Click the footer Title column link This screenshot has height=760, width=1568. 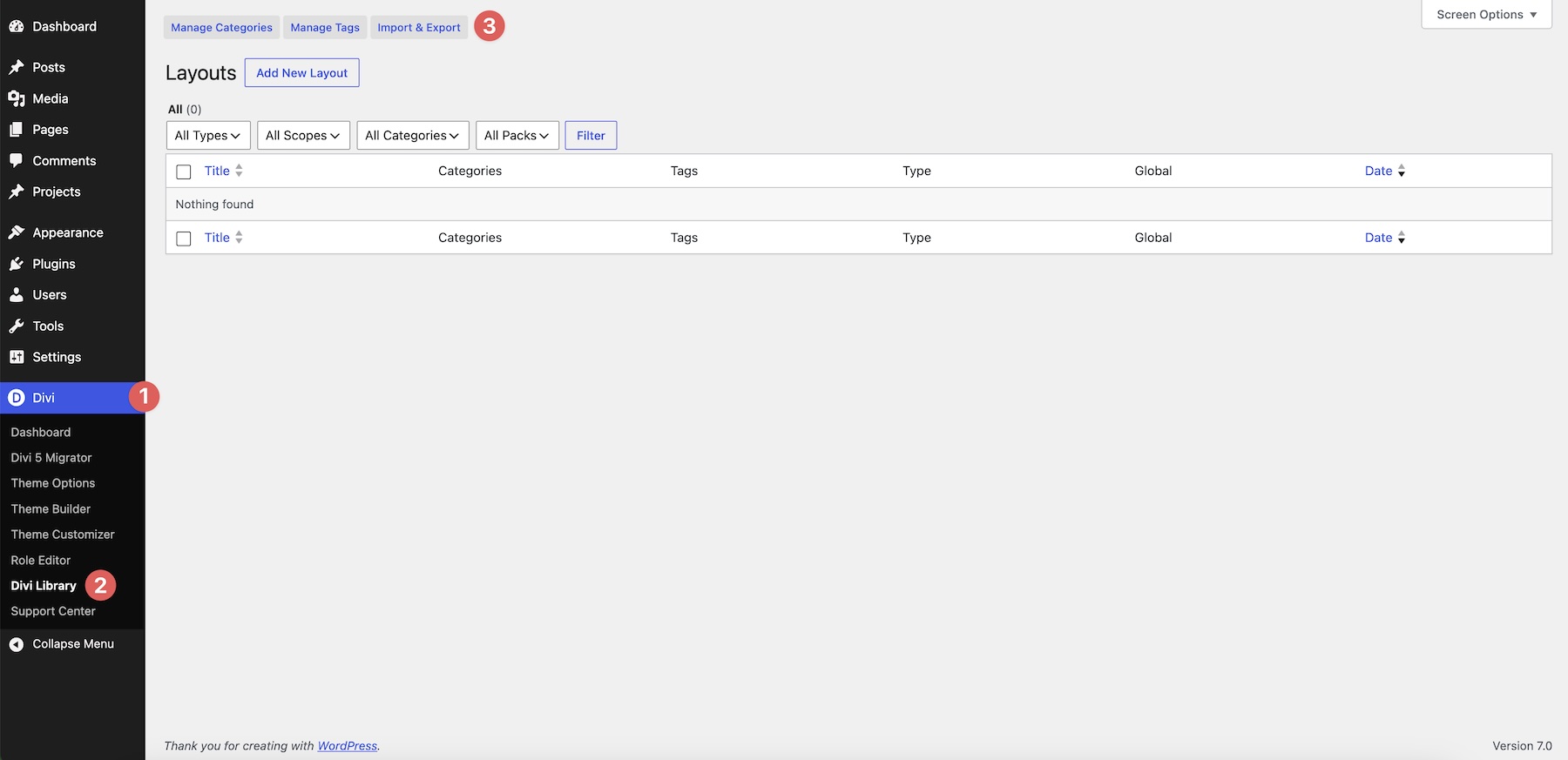pos(217,237)
